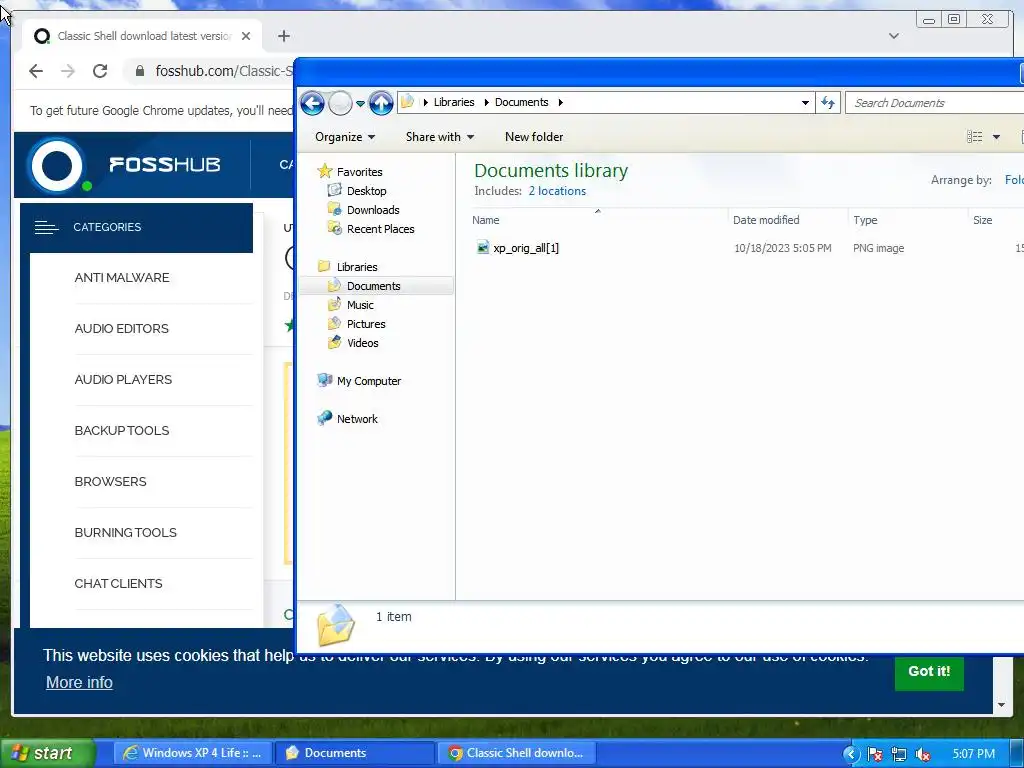The height and width of the screenshot is (768, 1024).
Task: Click the FossHub logo
Action: [x=124, y=165]
